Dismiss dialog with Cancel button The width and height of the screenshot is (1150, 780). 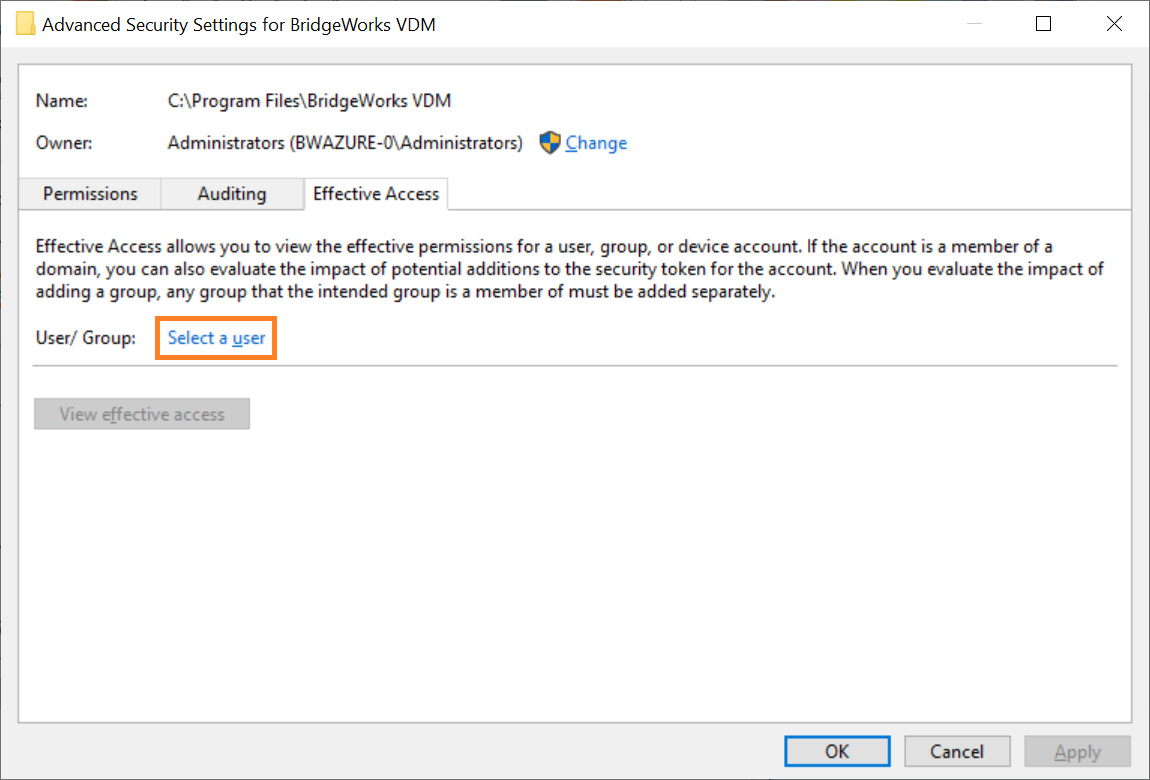(x=957, y=751)
